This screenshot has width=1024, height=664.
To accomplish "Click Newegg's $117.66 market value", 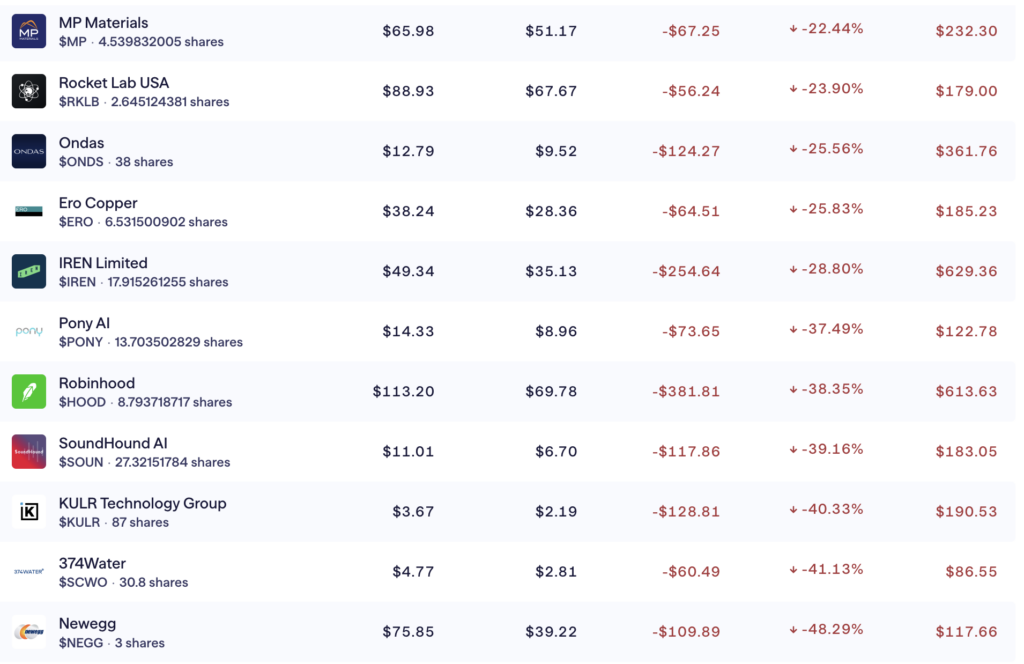I will 966,632.
